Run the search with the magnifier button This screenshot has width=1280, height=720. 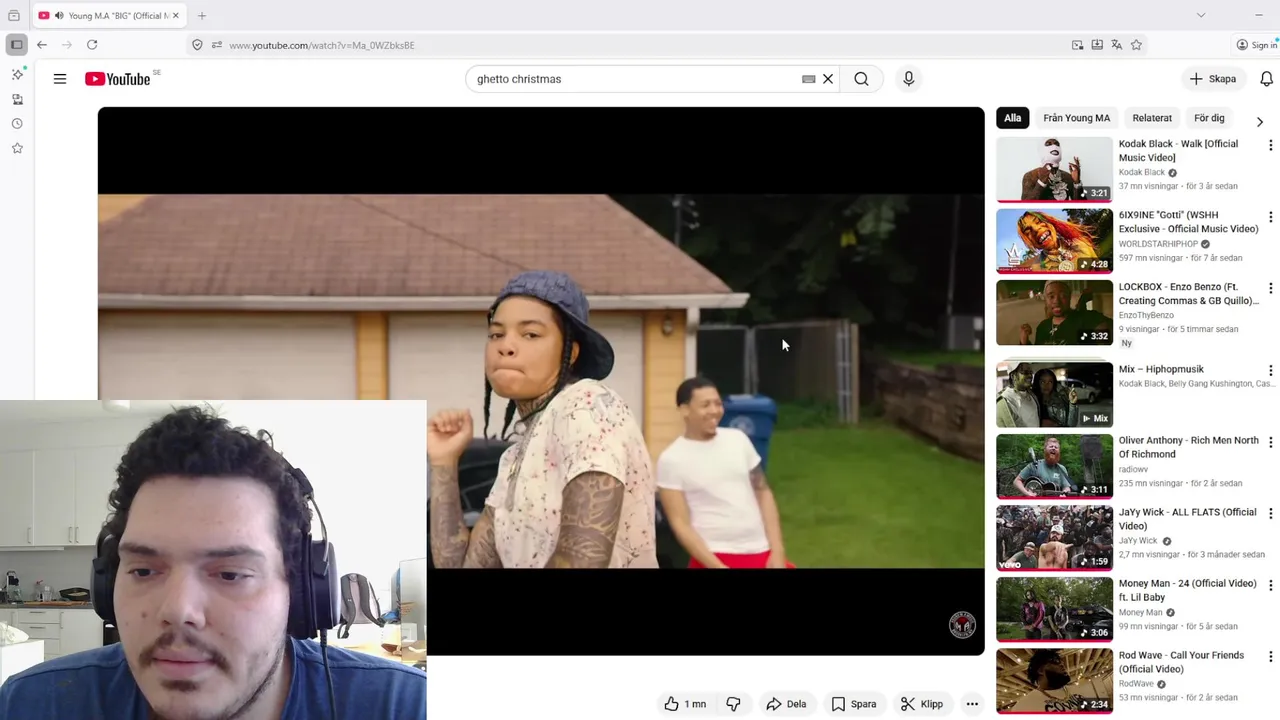coord(861,79)
